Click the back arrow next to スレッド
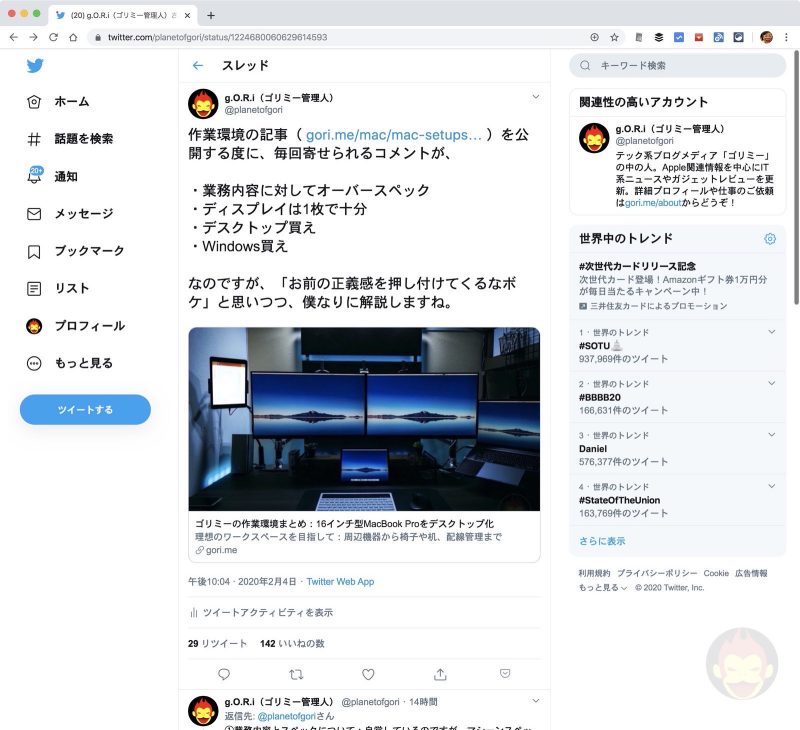This screenshot has height=730, width=800. tap(198, 65)
